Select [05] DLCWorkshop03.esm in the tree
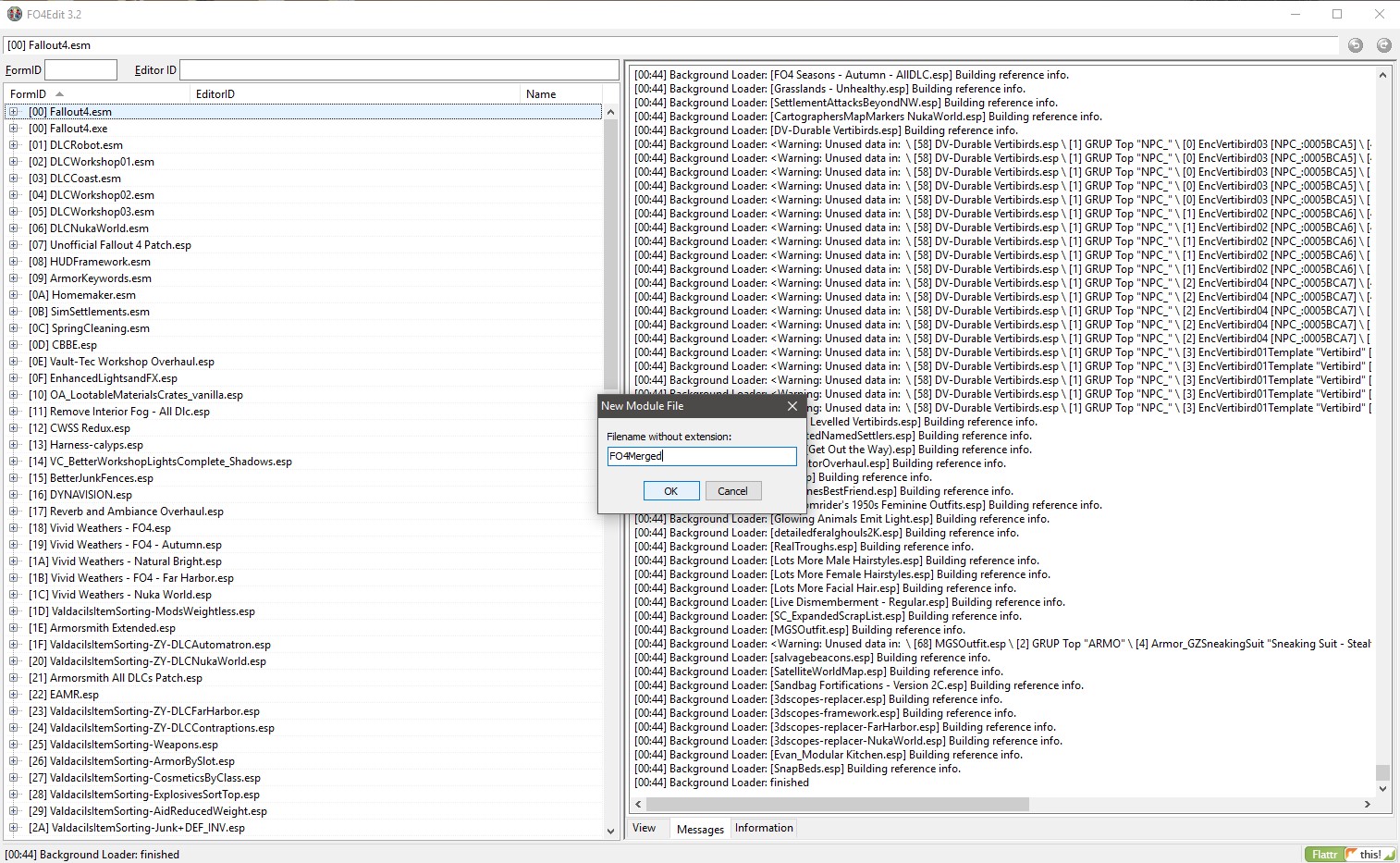Viewport: 1400px width, 863px height. (x=92, y=212)
